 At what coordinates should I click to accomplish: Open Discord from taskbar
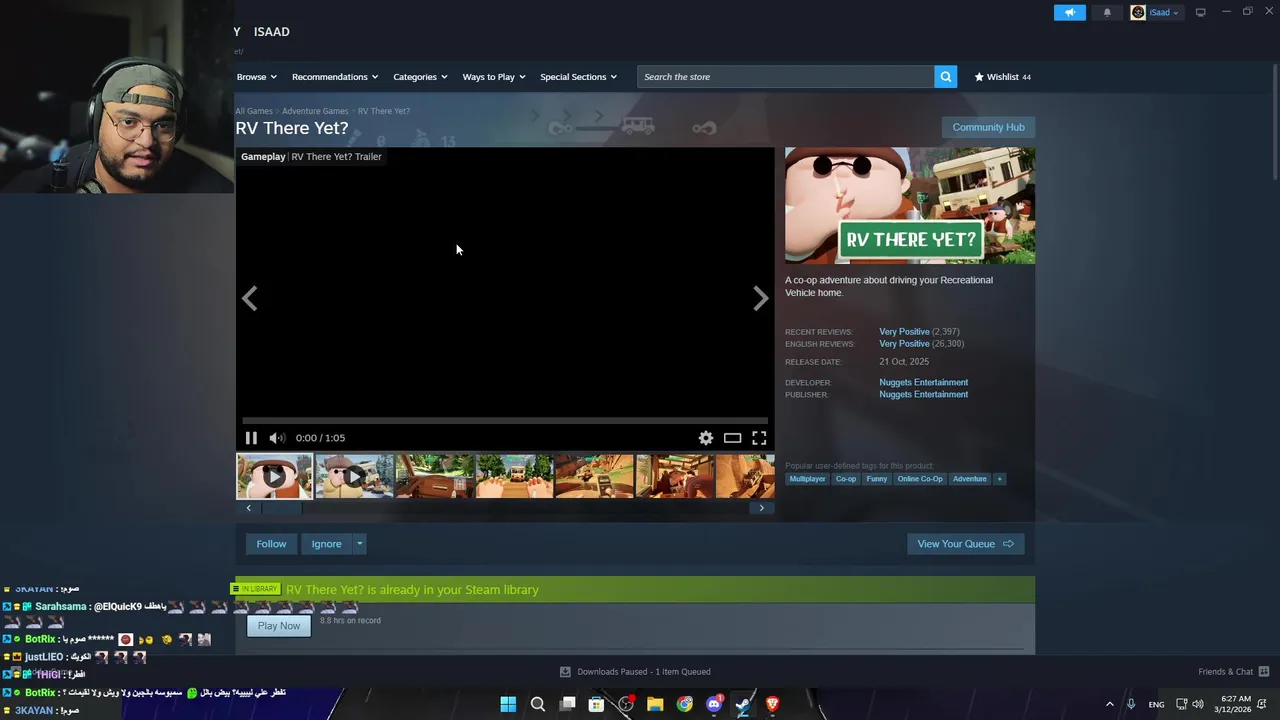click(714, 704)
